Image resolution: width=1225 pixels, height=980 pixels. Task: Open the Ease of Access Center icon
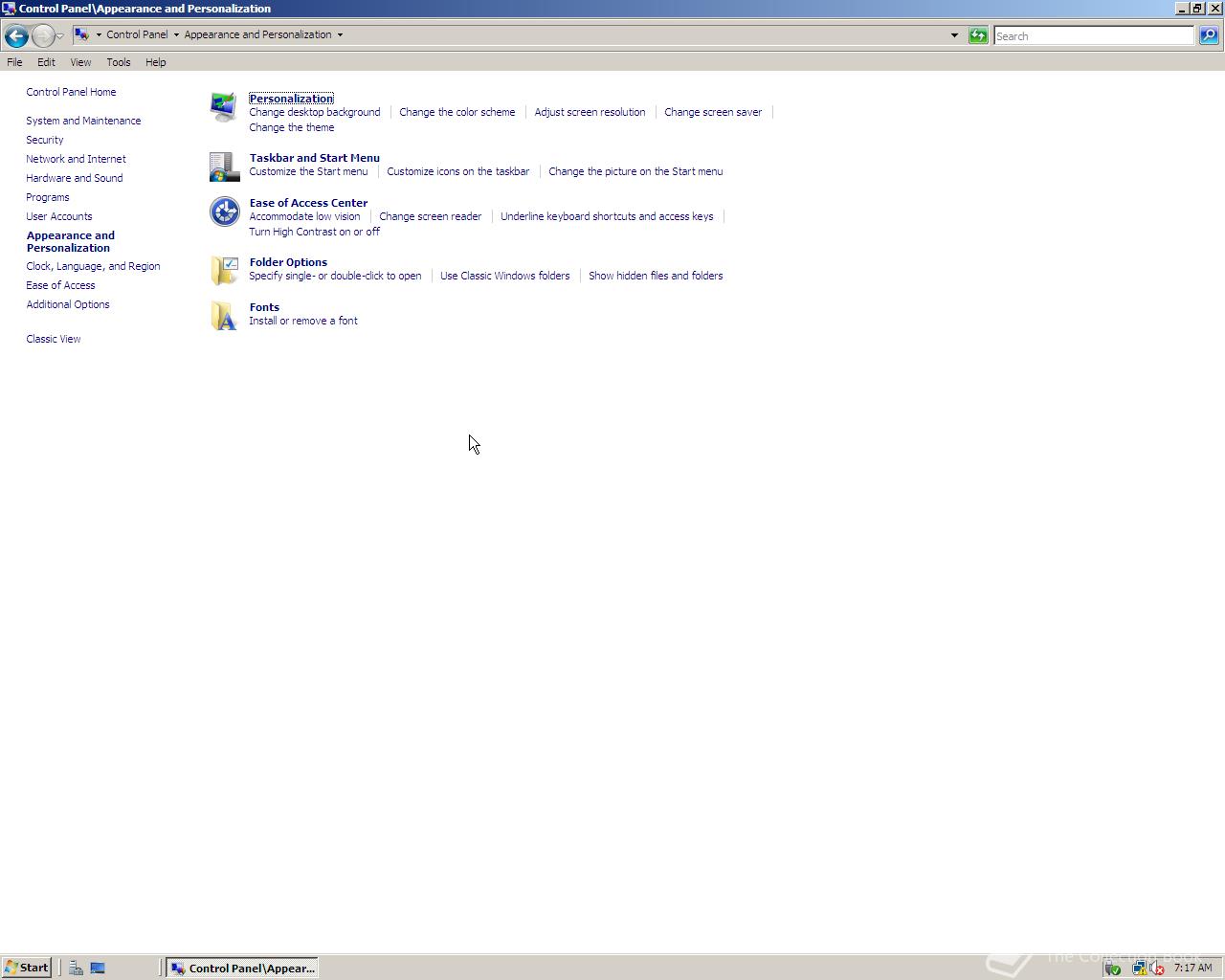click(x=224, y=212)
